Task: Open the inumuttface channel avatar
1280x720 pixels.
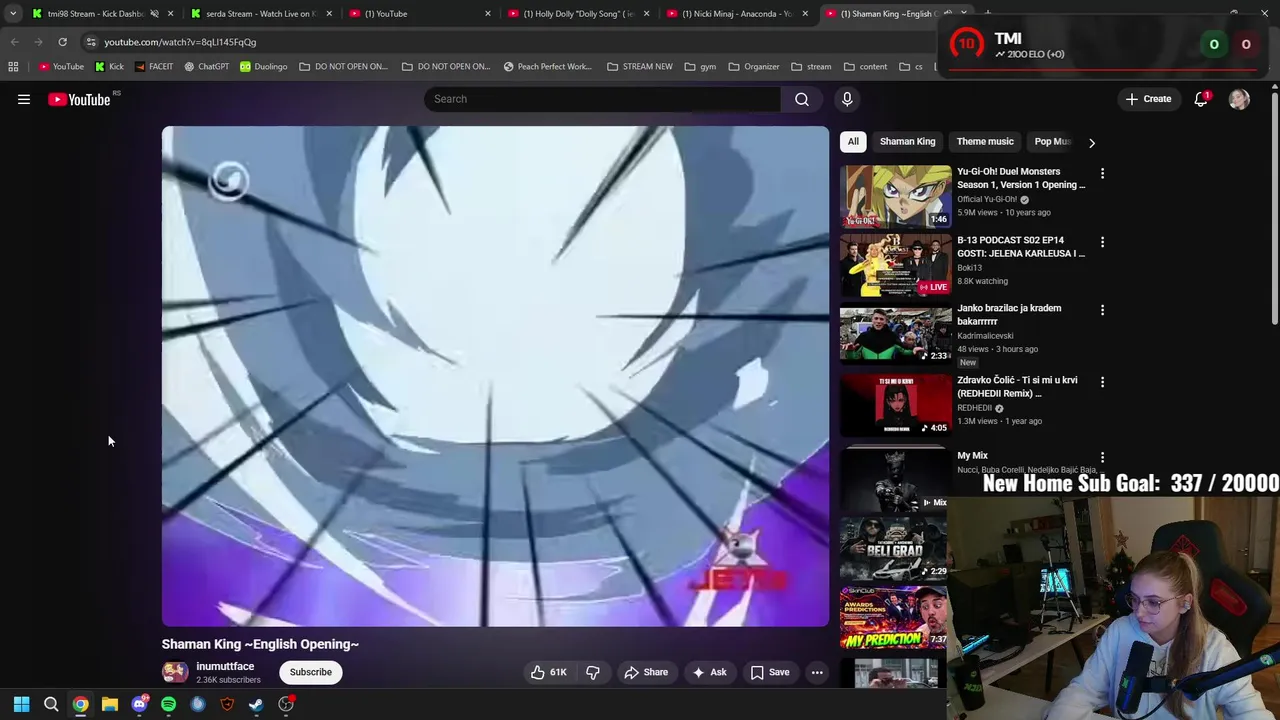Action: click(175, 672)
